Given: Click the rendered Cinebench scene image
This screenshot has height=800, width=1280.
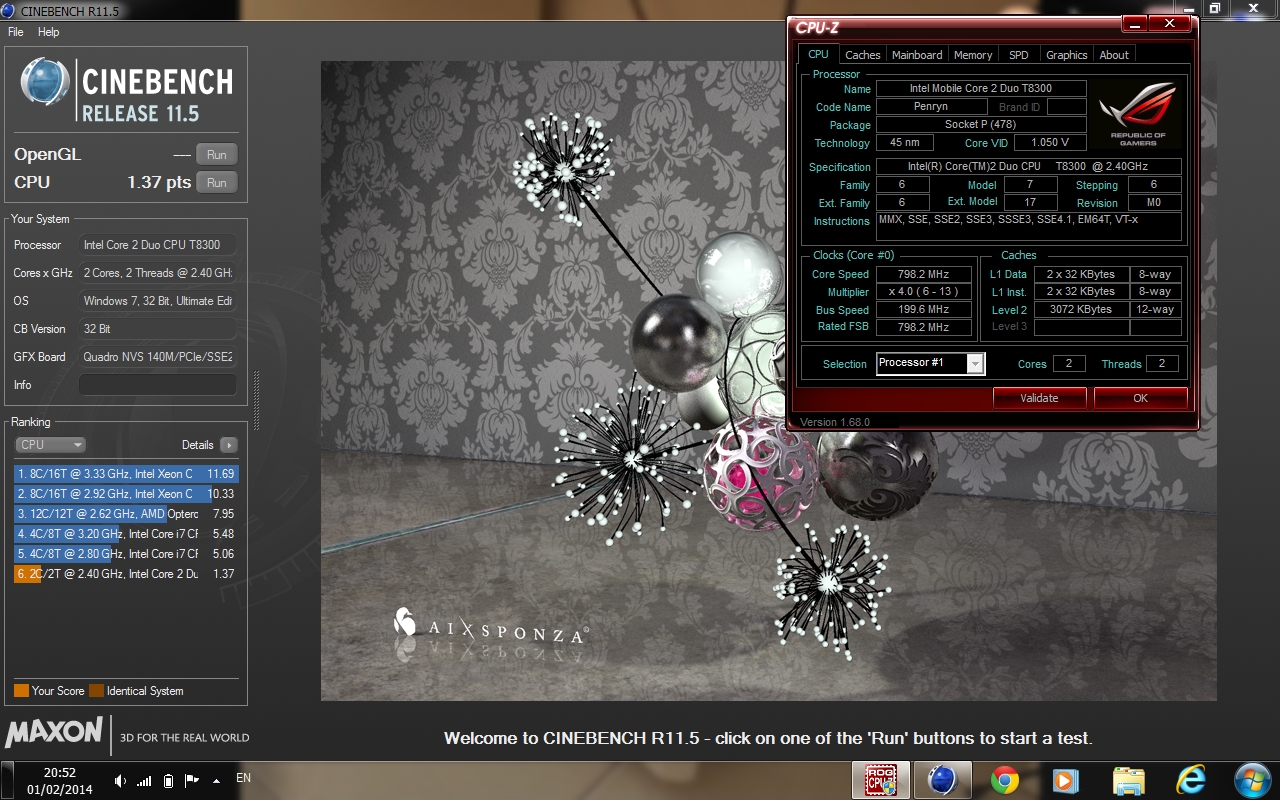Looking at the screenshot, I should [x=768, y=381].
